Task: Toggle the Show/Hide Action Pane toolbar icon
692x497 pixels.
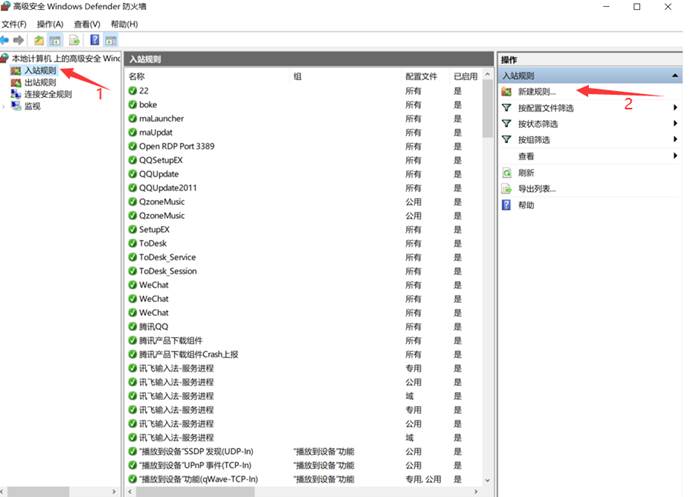Action: point(110,41)
